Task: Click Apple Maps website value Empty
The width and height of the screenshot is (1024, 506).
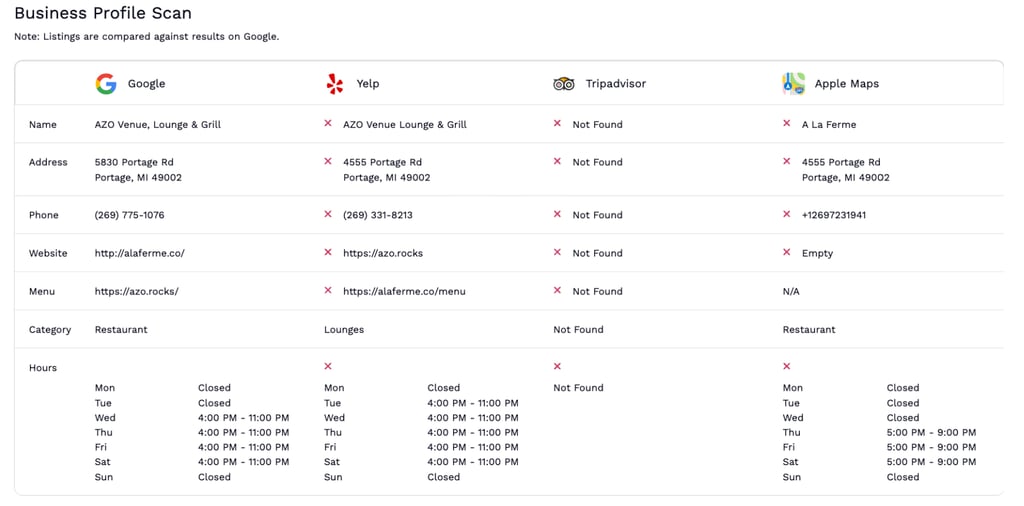Action: 818,253
